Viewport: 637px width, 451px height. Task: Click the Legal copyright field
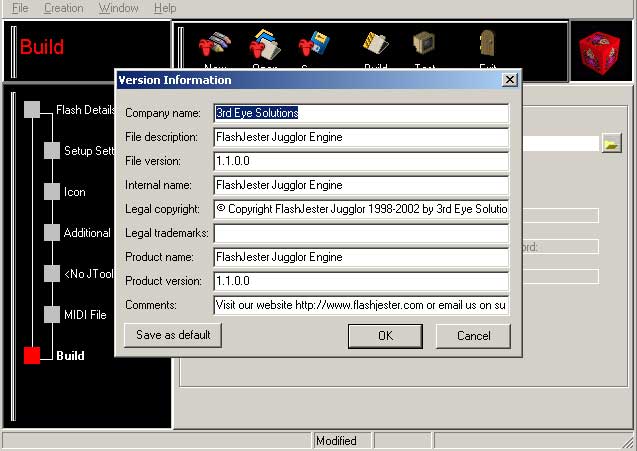[361, 209]
